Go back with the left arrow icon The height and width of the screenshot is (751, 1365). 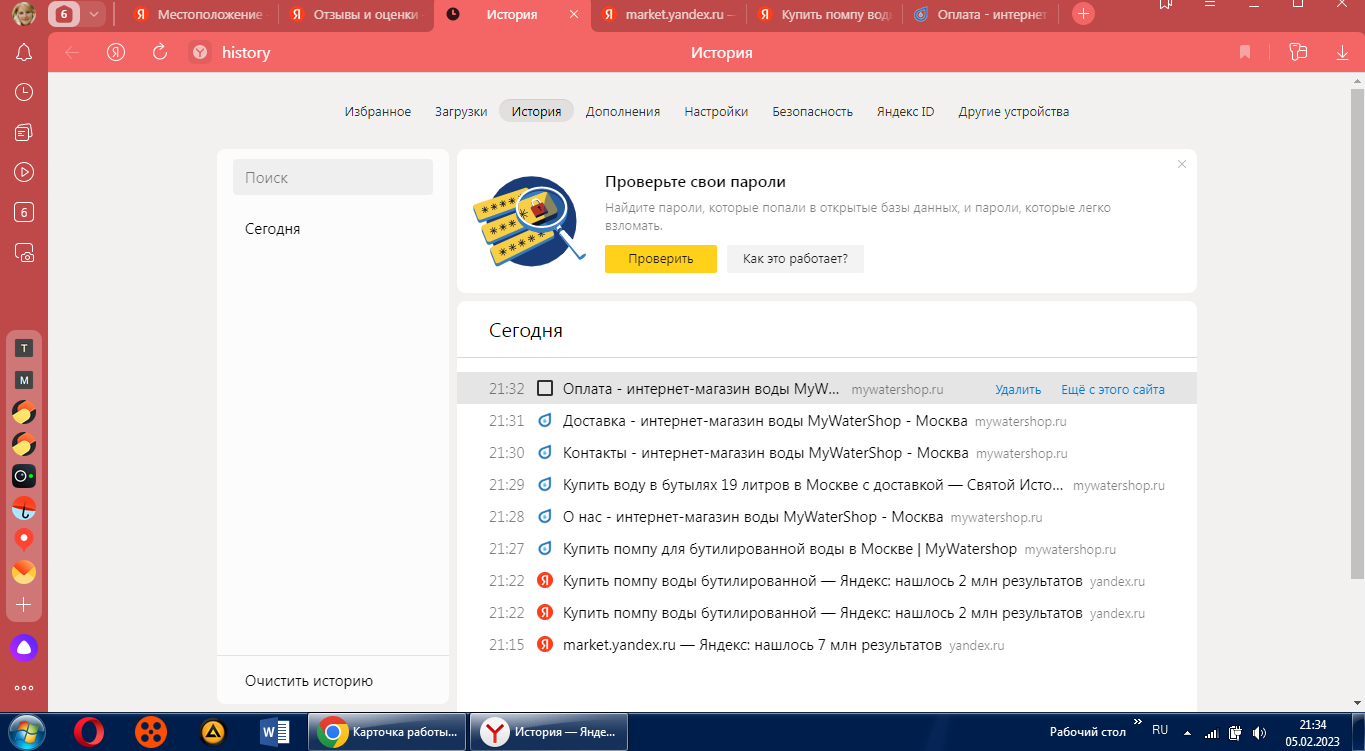coord(72,52)
